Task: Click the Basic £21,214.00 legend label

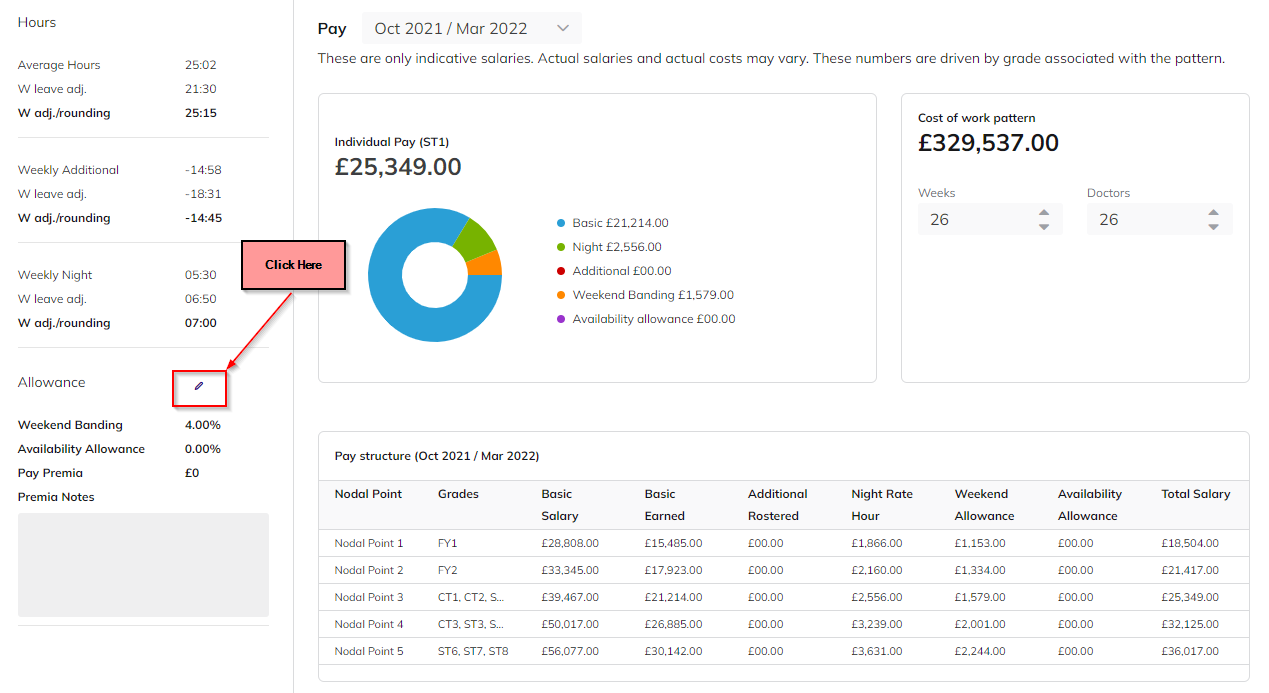Action: 620,223
